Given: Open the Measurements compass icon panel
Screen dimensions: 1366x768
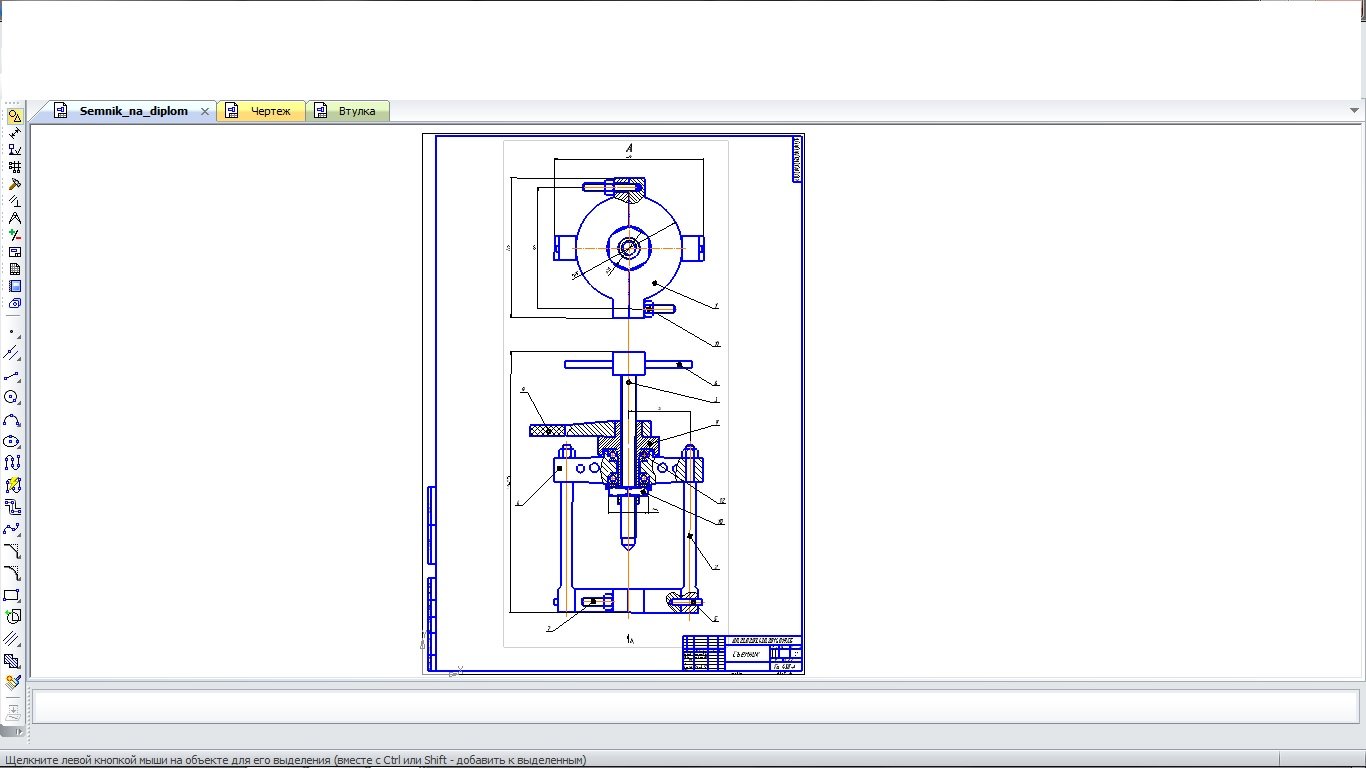Looking at the screenshot, I should [x=14, y=218].
